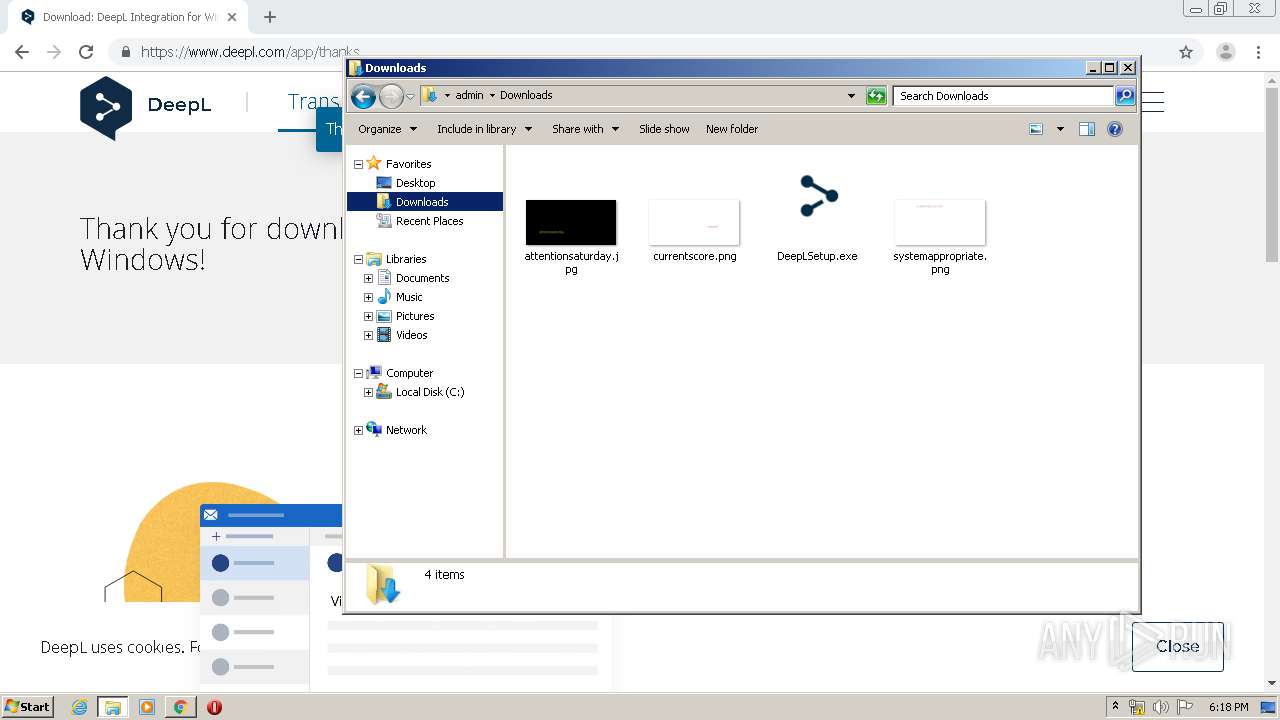Click the Close cookie banner button

(1177, 646)
